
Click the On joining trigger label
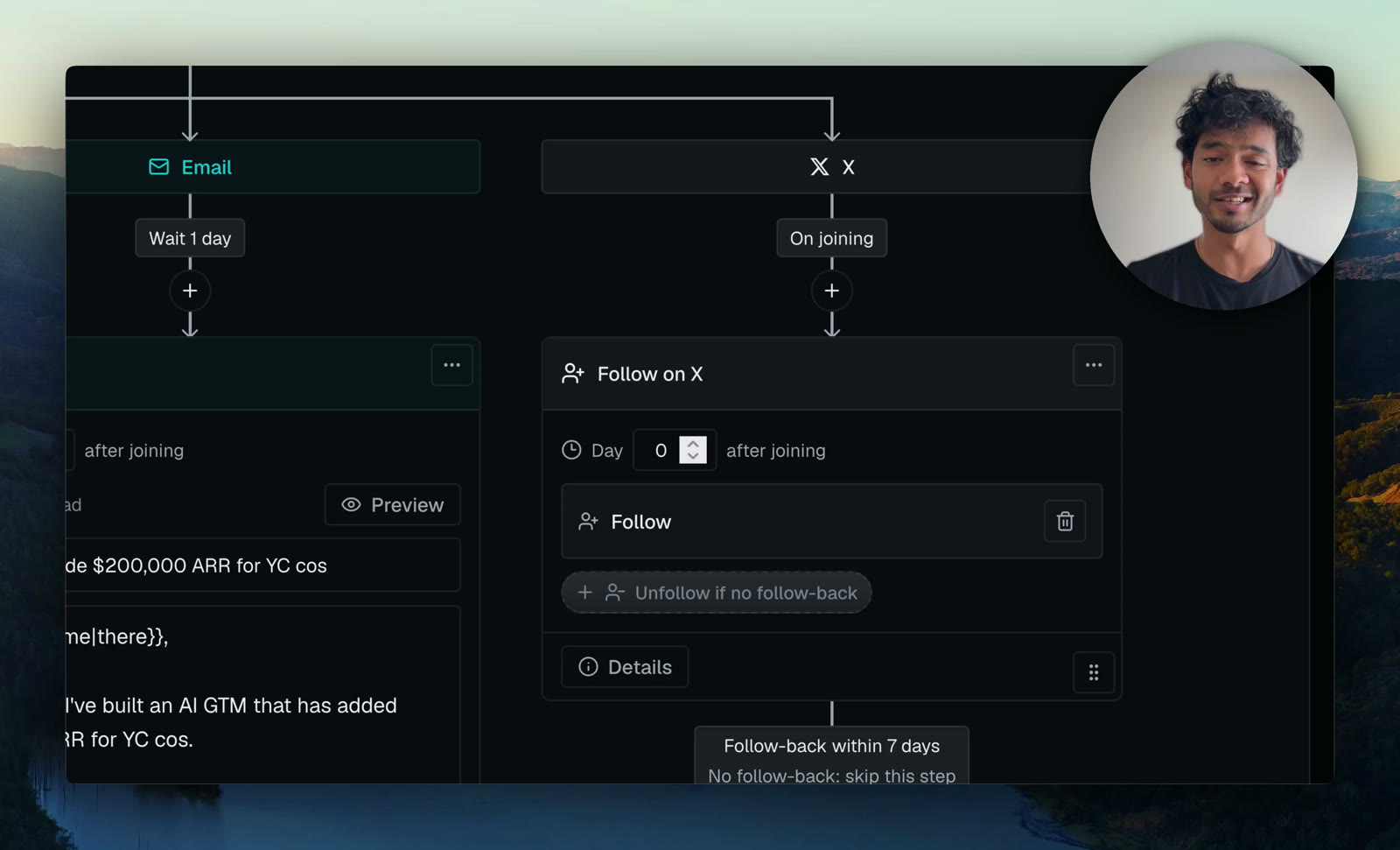coord(832,238)
